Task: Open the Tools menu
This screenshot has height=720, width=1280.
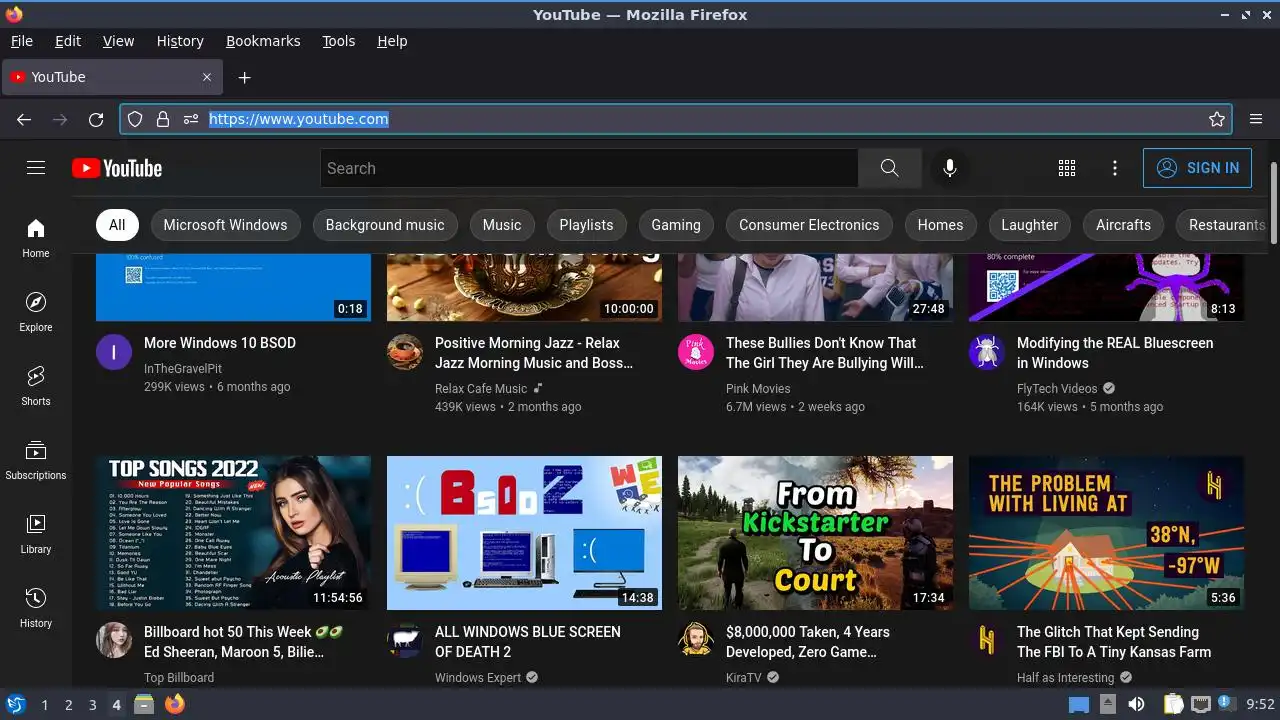Action: [x=338, y=41]
